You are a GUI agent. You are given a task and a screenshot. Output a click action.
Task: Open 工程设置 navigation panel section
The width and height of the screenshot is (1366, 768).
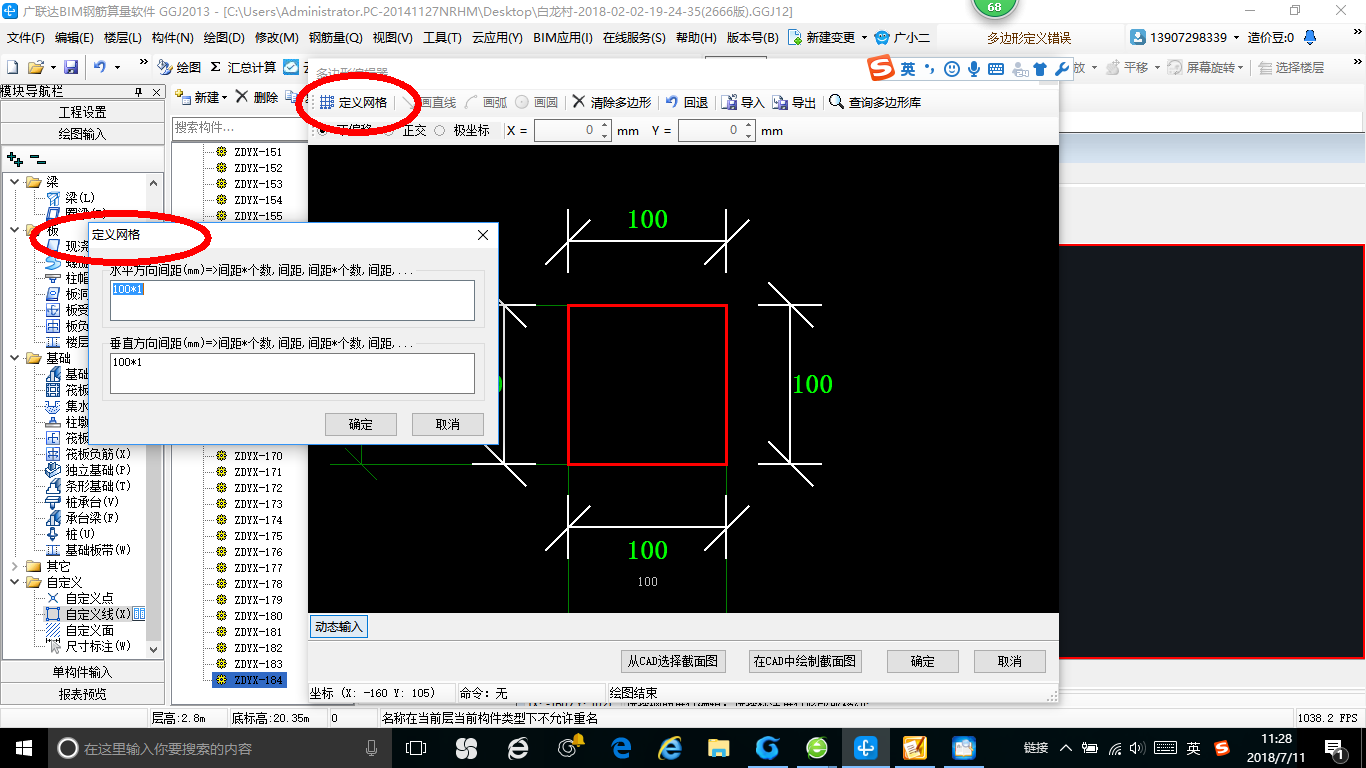click(82, 112)
